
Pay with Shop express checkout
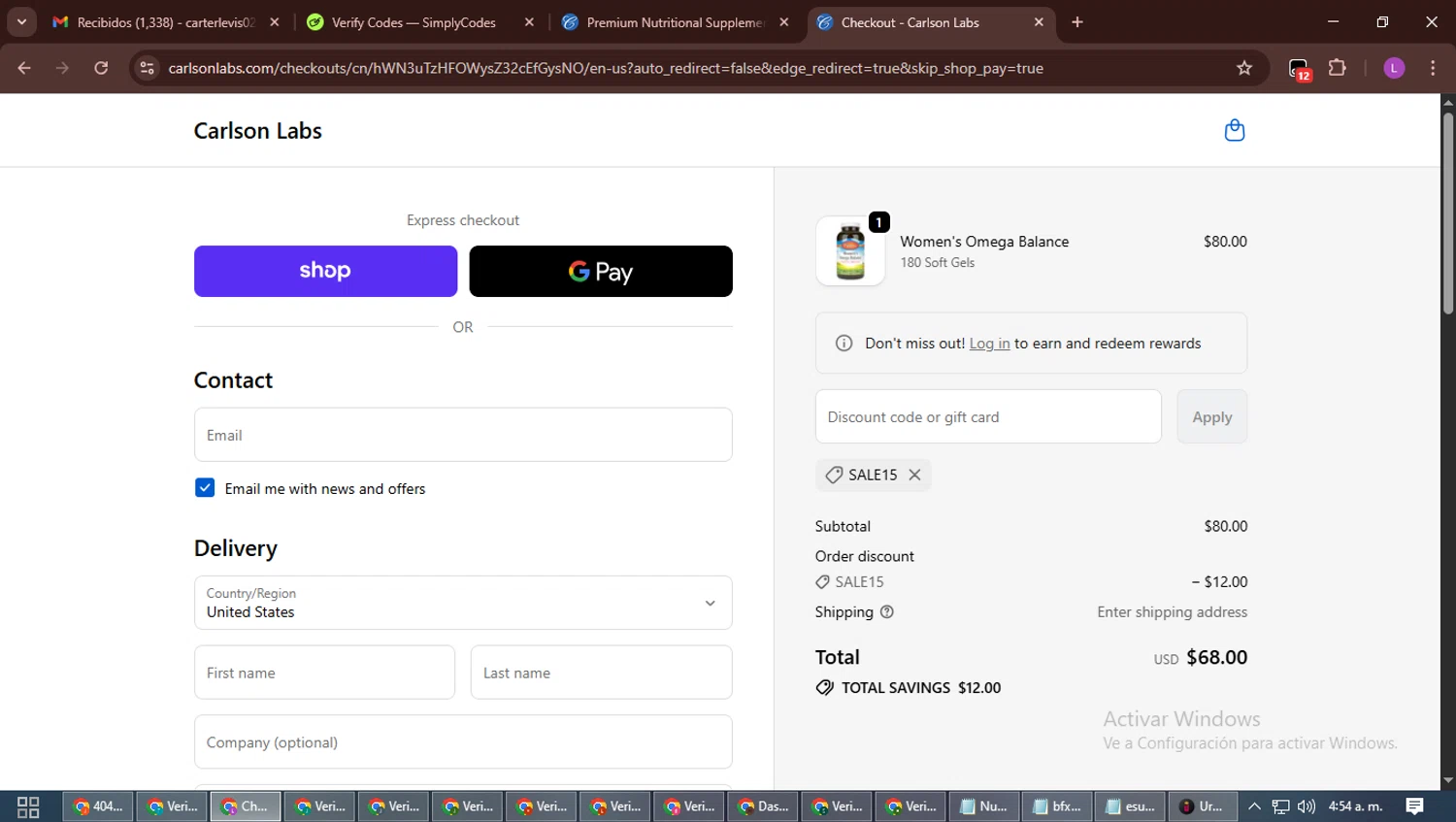tap(325, 271)
